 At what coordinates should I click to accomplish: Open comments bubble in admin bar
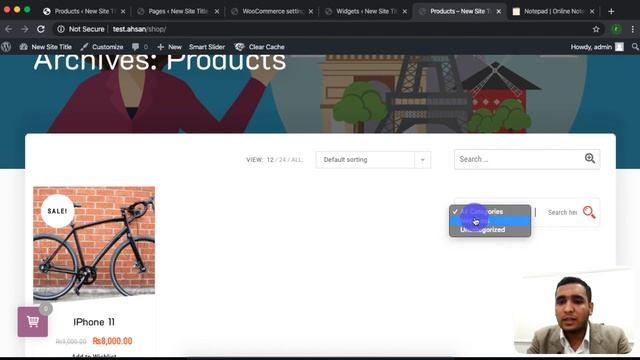[139, 47]
